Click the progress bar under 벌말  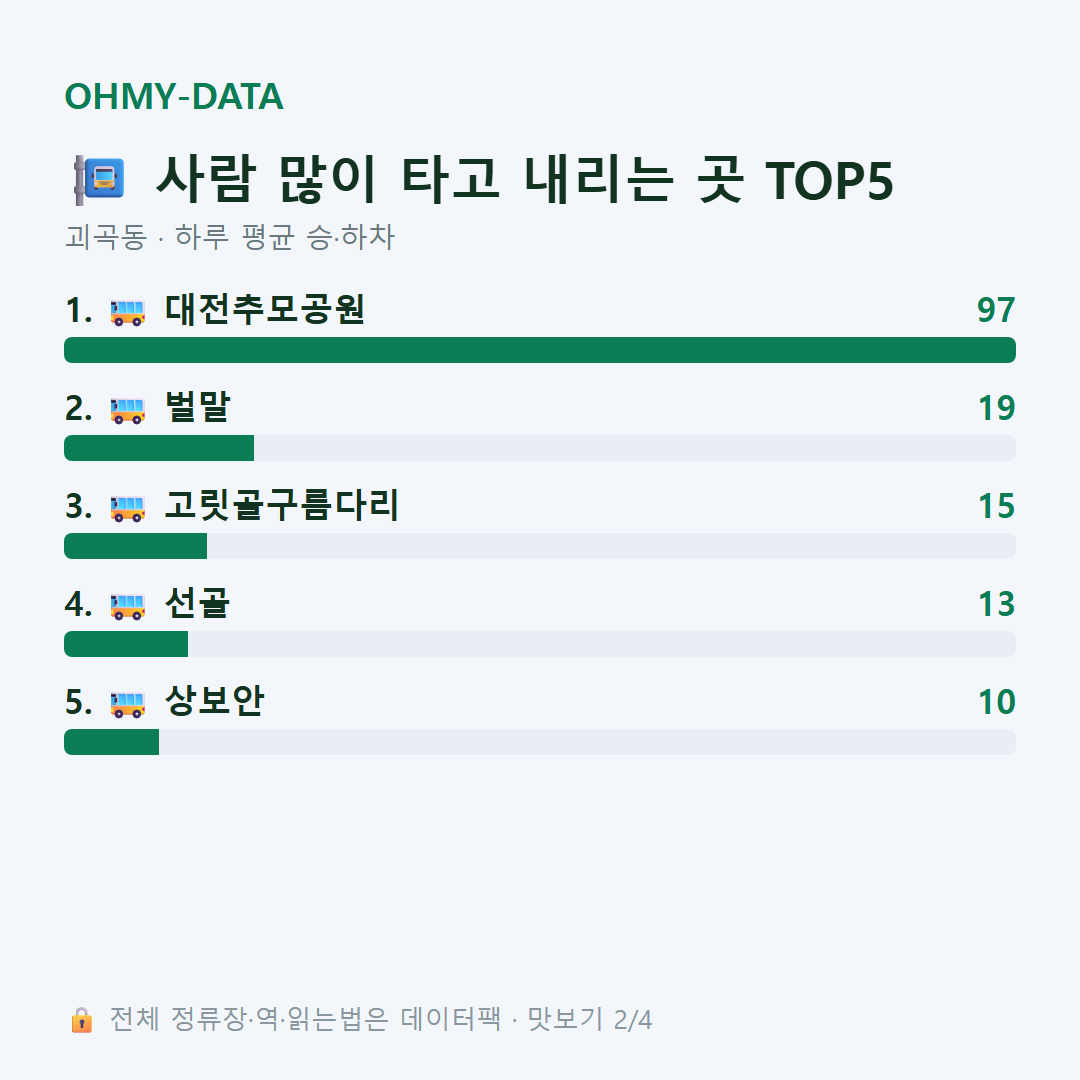[x=540, y=448]
